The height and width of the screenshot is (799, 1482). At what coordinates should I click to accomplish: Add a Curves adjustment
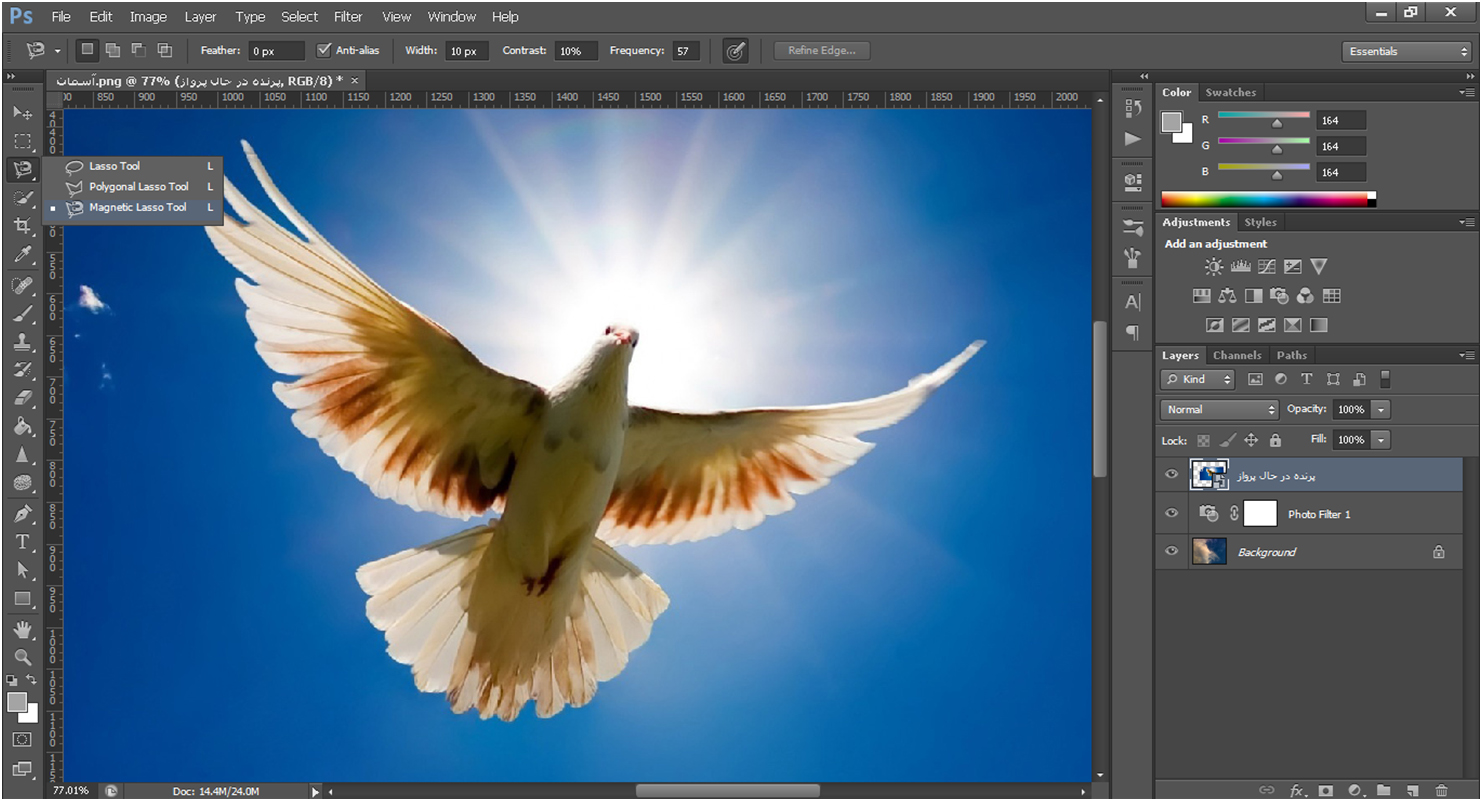tap(1266, 267)
